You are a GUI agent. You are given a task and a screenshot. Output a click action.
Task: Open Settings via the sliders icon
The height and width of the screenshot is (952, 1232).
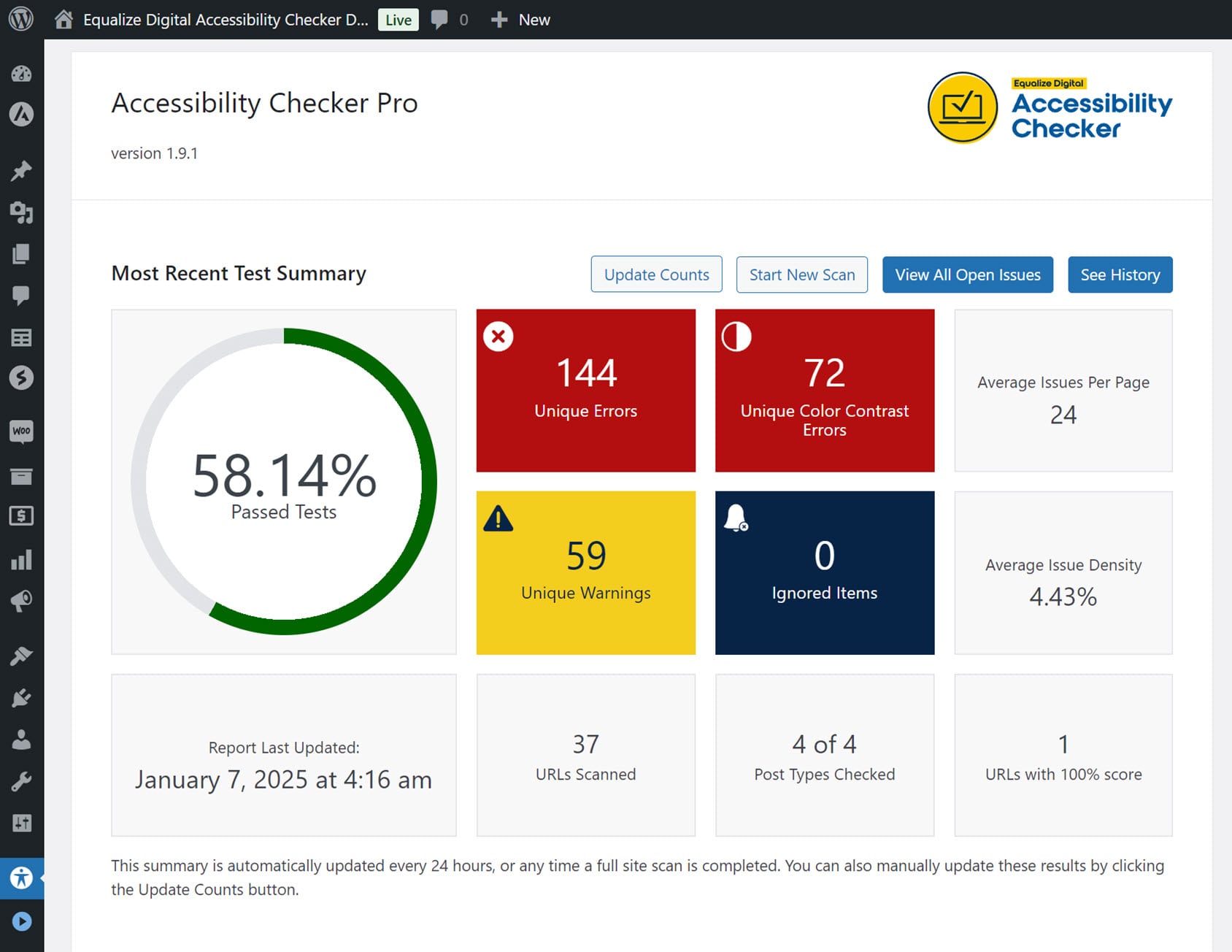[x=21, y=824]
